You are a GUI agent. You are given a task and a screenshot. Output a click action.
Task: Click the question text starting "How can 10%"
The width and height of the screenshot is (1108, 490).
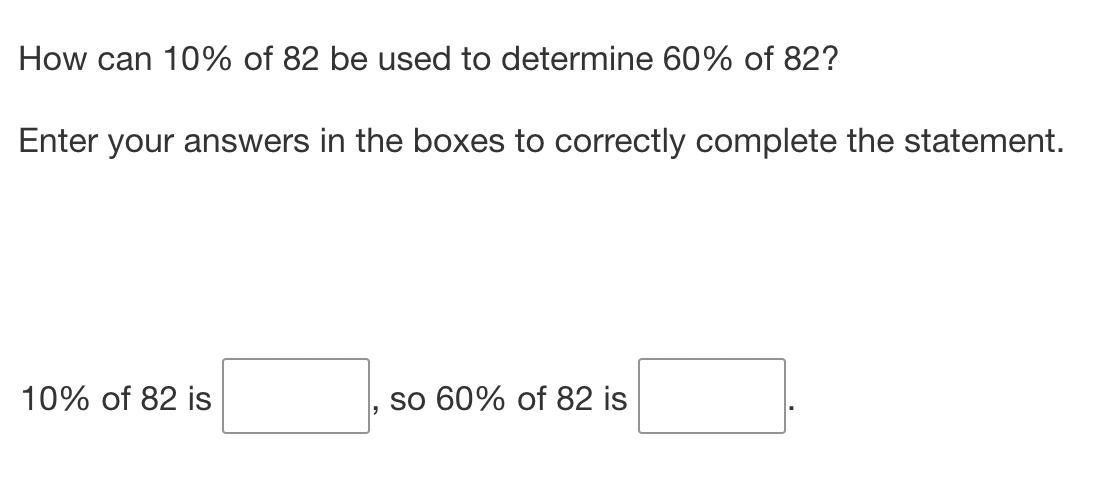tap(428, 60)
